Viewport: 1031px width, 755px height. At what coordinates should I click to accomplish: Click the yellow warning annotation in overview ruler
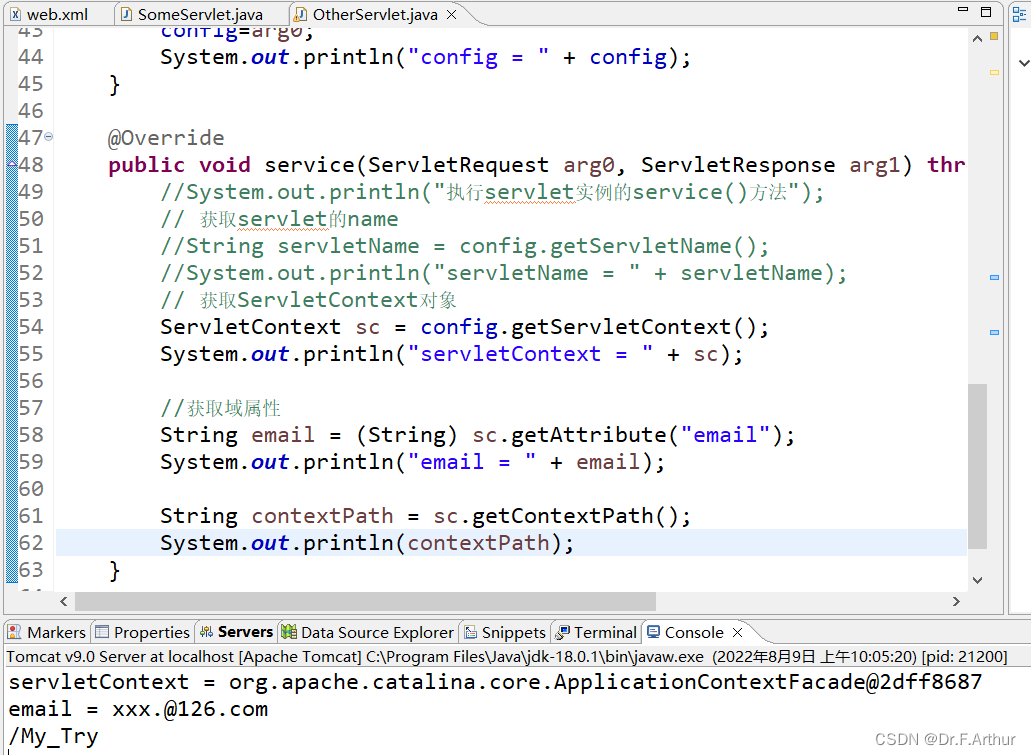pyautogui.click(x=994, y=72)
